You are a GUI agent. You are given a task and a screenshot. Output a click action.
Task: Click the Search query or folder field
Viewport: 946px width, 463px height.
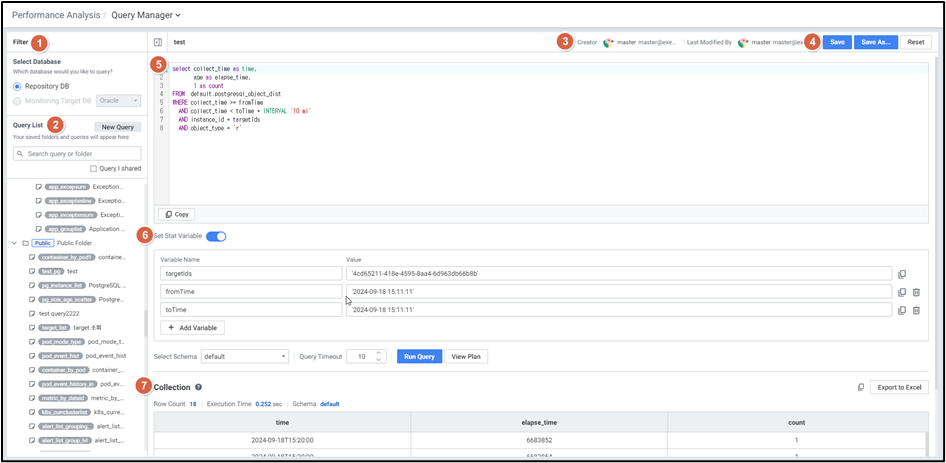78,153
